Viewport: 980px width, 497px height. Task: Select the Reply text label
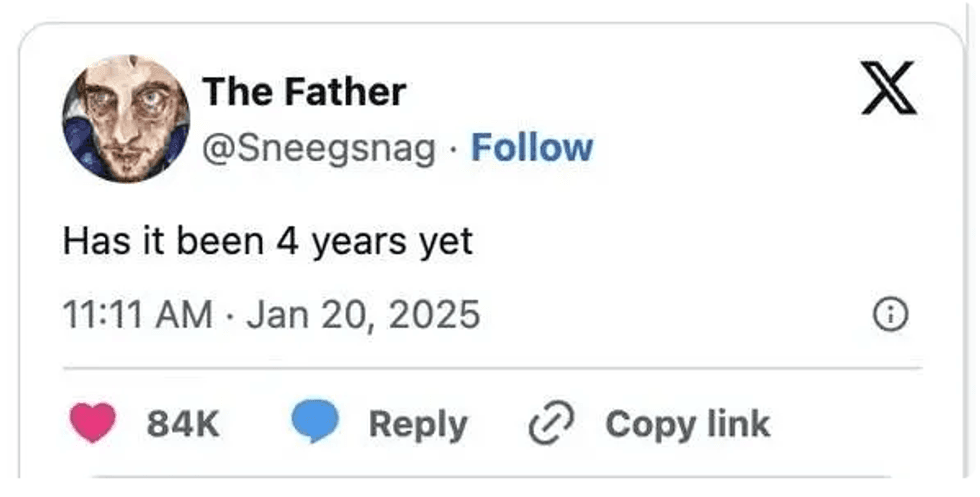coord(418,426)
